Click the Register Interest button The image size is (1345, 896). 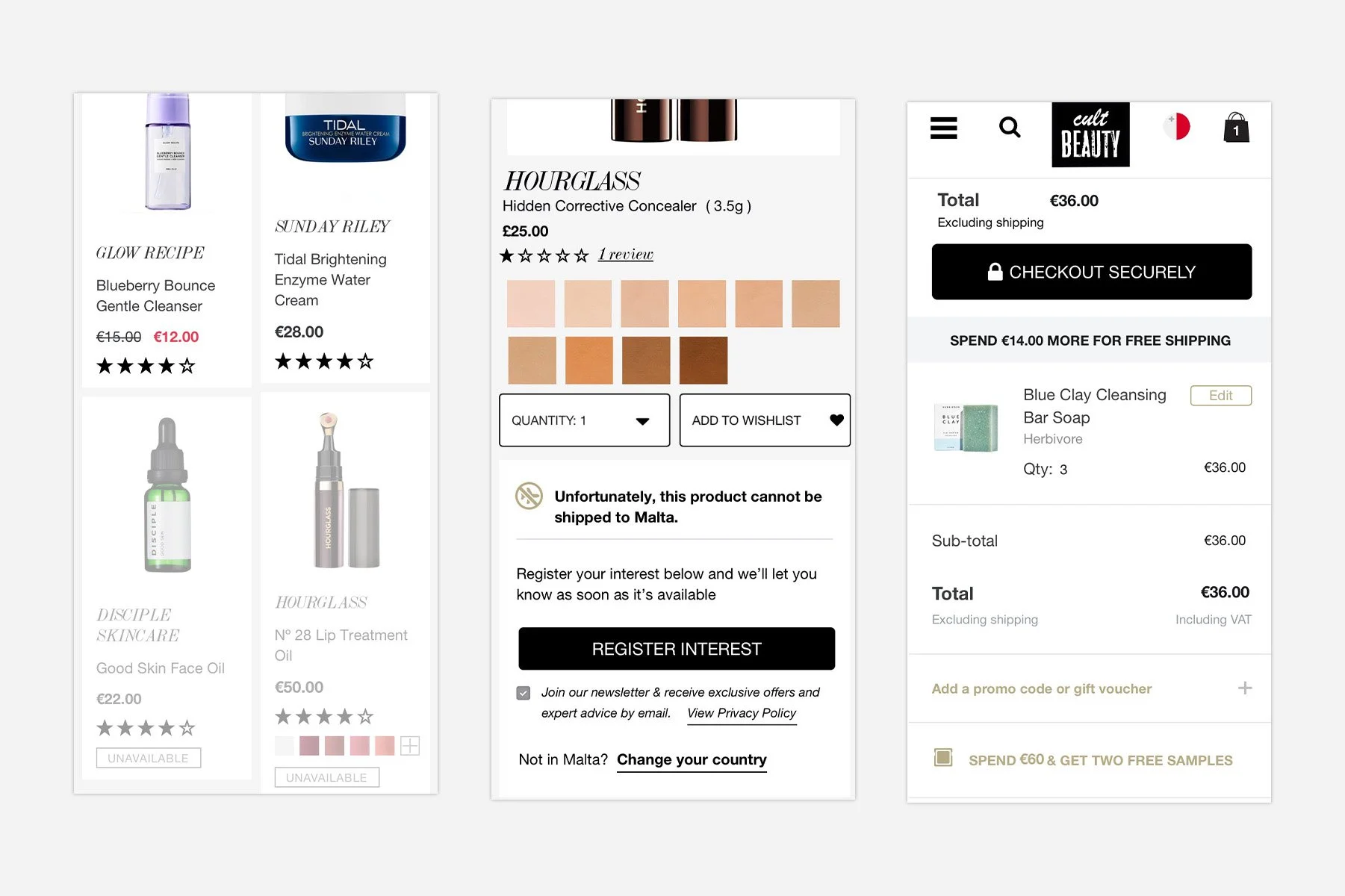coord(677,649)
